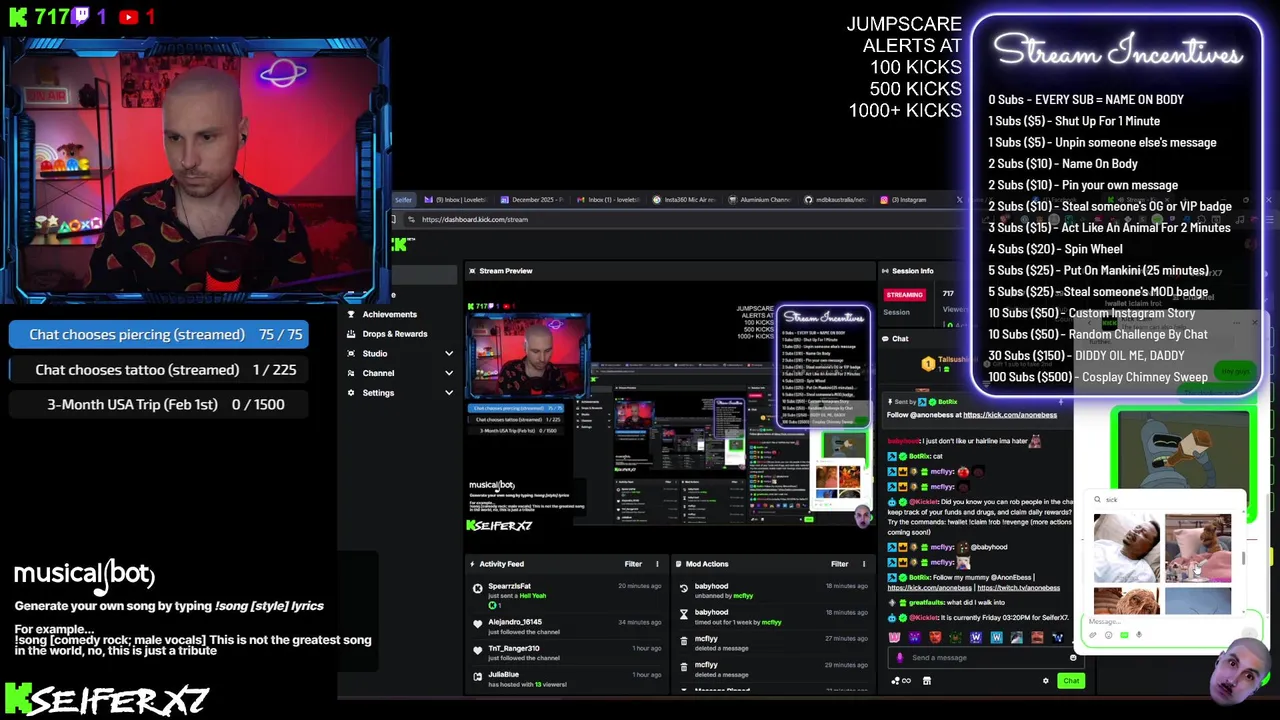This screenshot has width=1280, height=720.
Task: Click the channel points infinity icon
Action: click(906, 681)
